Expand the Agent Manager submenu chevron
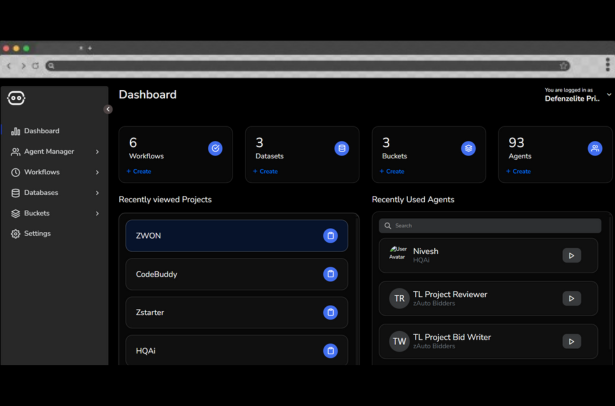Image resolution: width=615 pixels, height=406 pixels. 97,152
